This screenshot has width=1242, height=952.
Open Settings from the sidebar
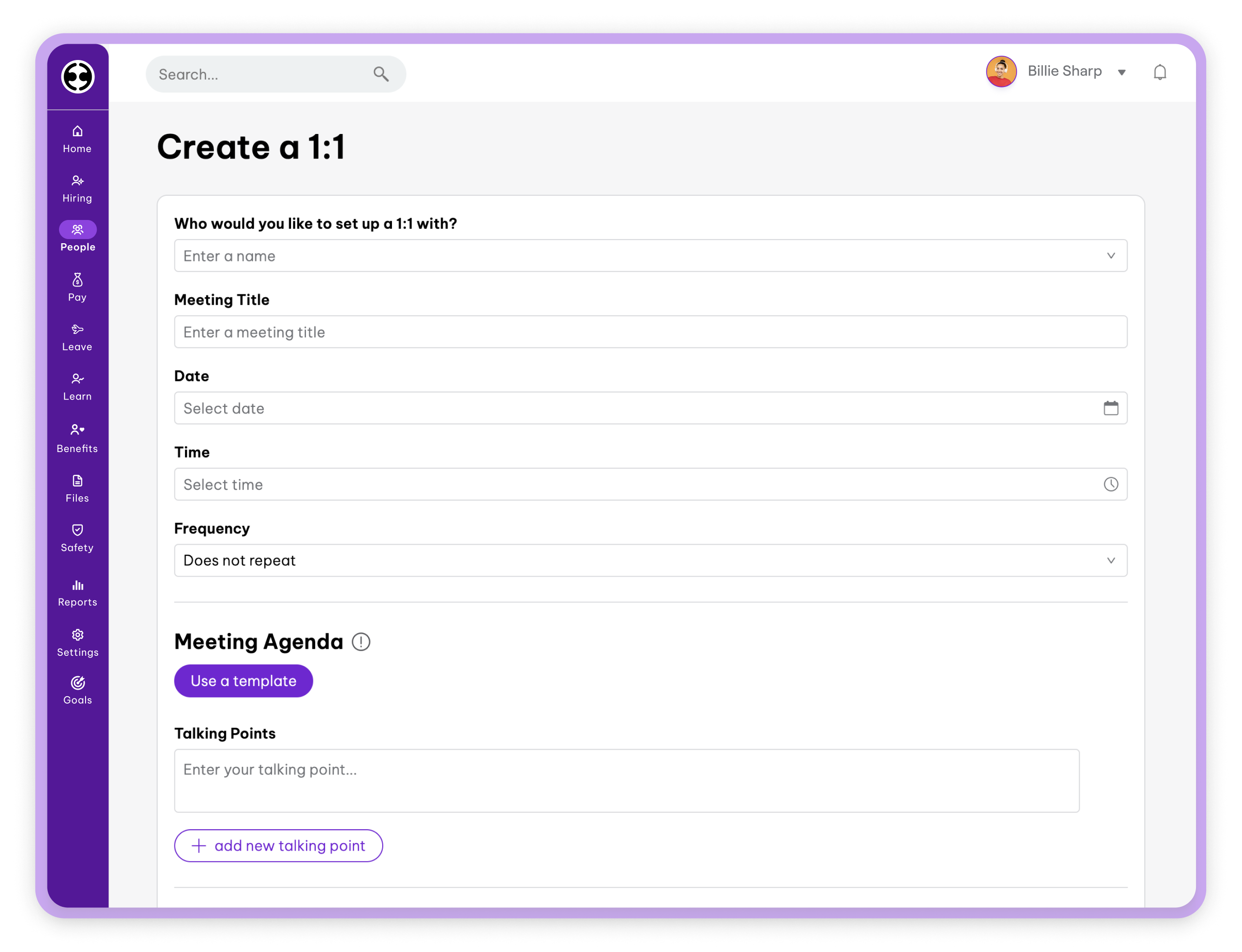click(78, 642)
